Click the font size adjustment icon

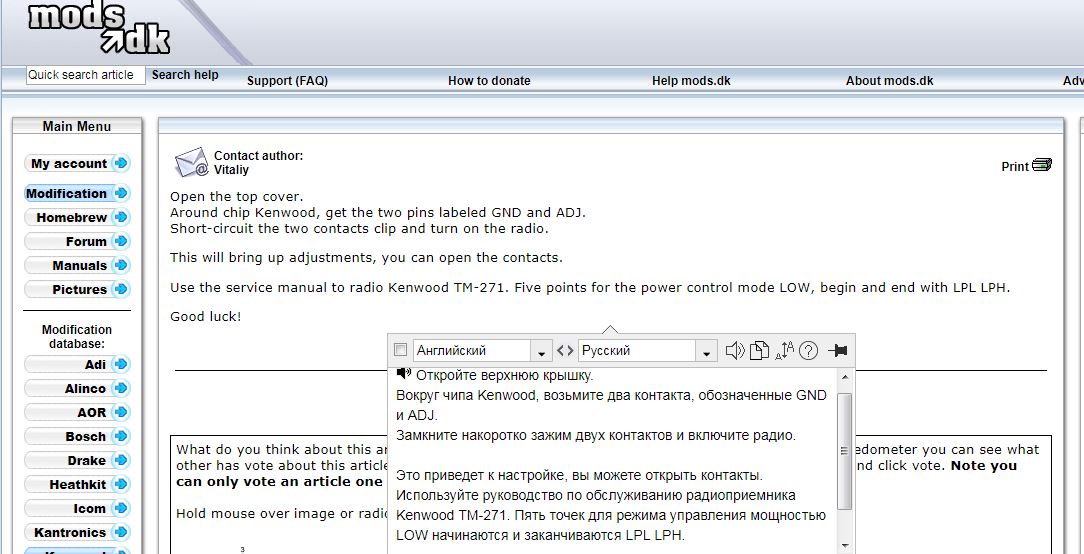[784, 351]
